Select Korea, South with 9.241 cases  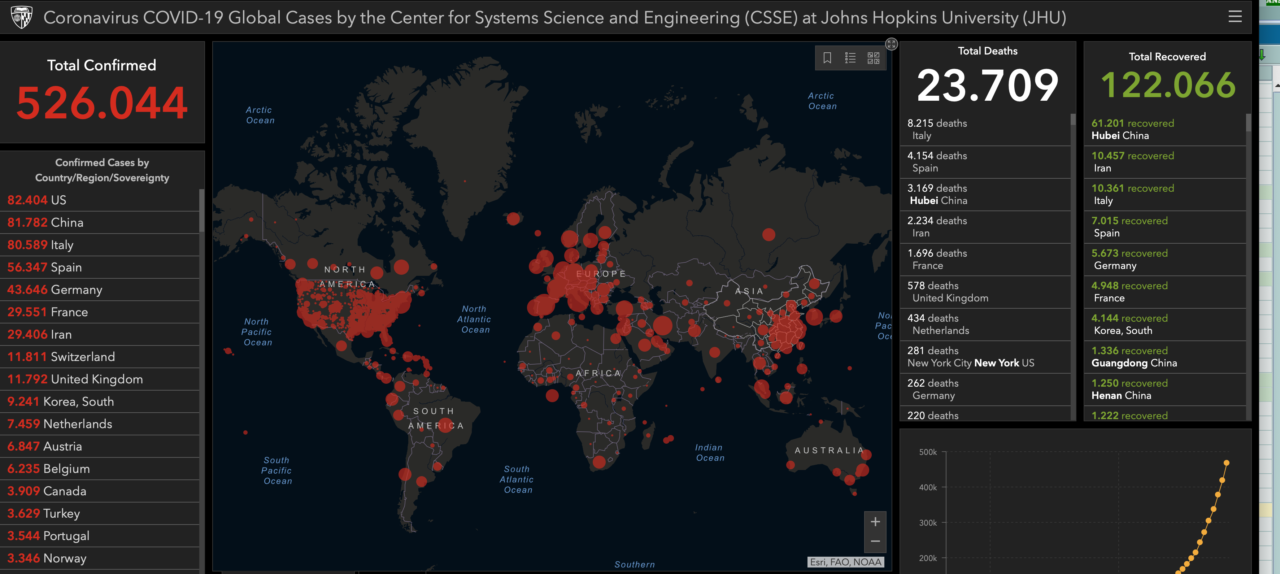[x=101, y=401]
